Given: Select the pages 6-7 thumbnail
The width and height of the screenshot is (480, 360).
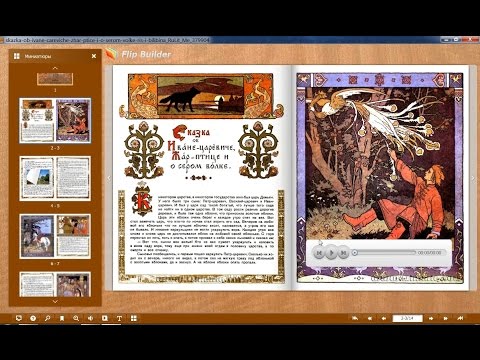Looking at the screenshot, I should point(55,236).
